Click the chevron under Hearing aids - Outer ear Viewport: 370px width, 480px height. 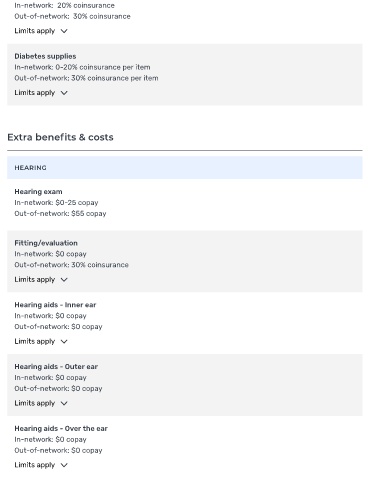(64, 403)
